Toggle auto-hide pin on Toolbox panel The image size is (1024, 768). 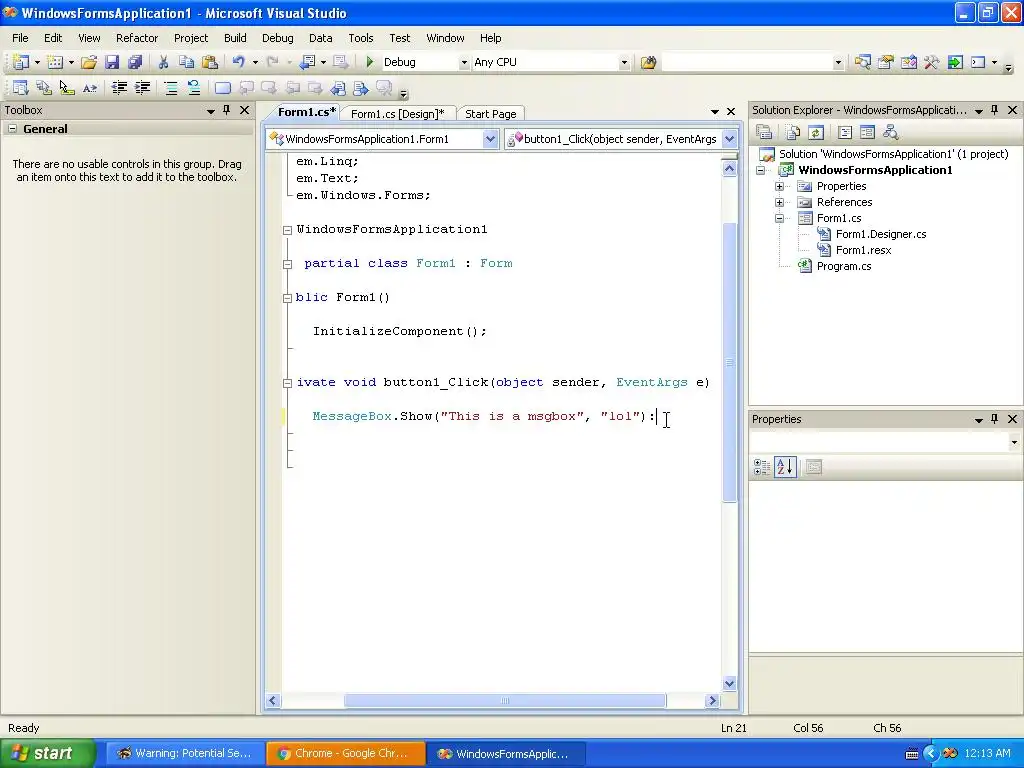coord(227,110)
